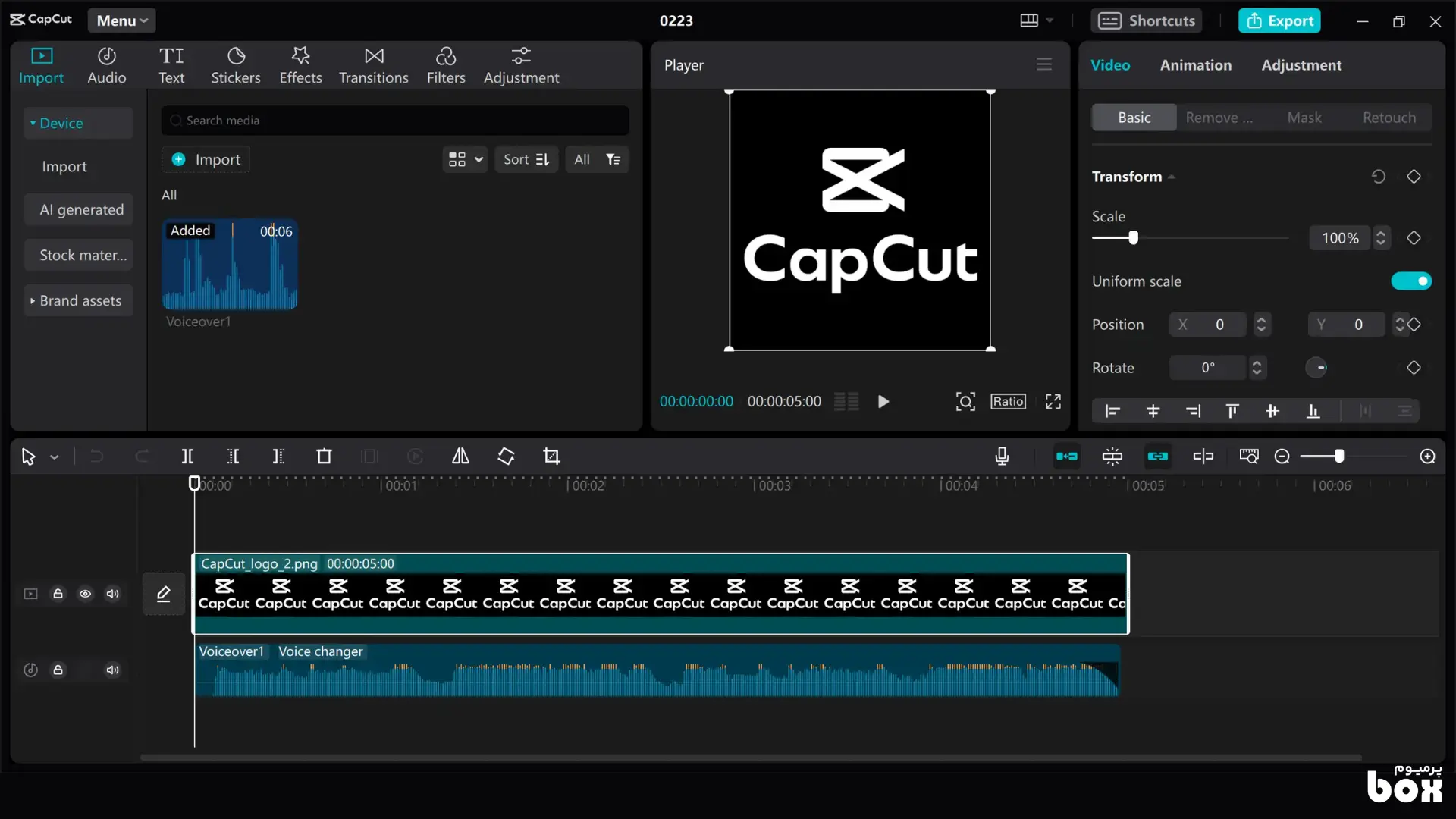Rotate the selected clip

click(x=506, y=457)
